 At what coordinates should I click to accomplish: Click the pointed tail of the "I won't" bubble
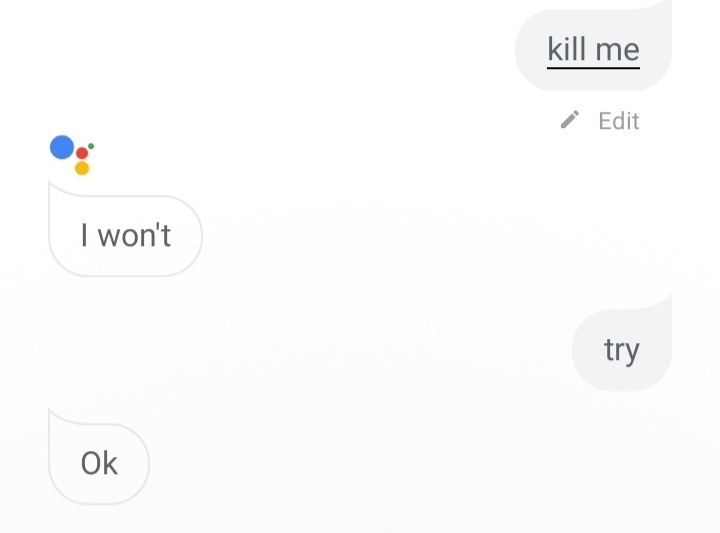(57, 189)
